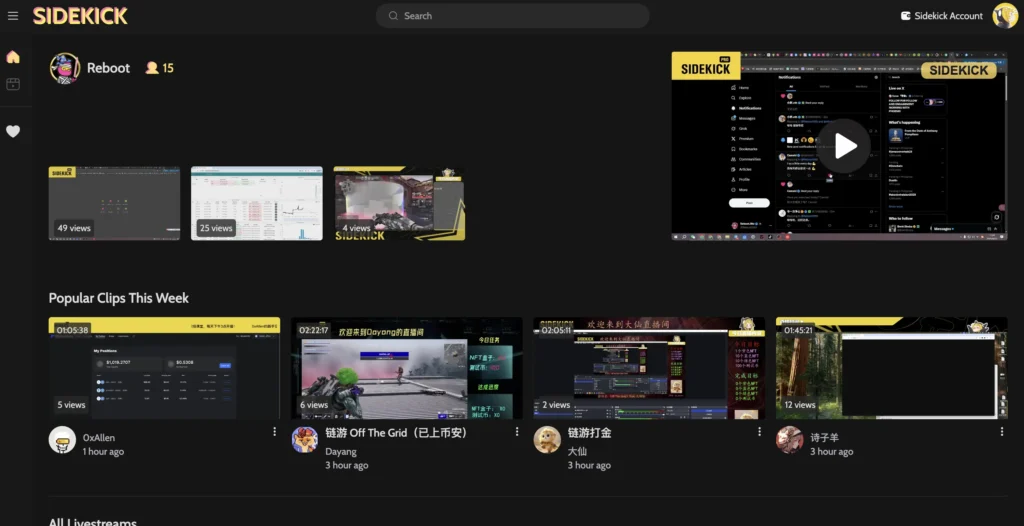Click the wallet icon beside Sidekick Account
The width and height of the screenshot is (1024, 526).
906,16
